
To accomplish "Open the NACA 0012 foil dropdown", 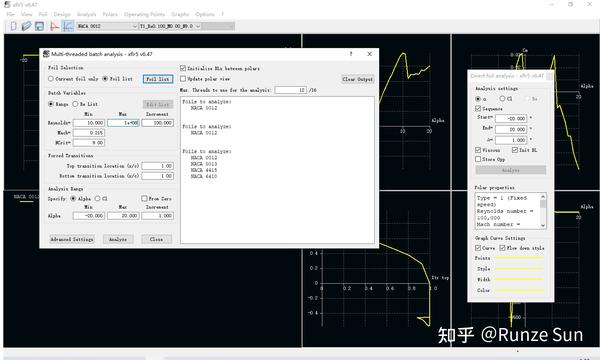I will point(107,26).
